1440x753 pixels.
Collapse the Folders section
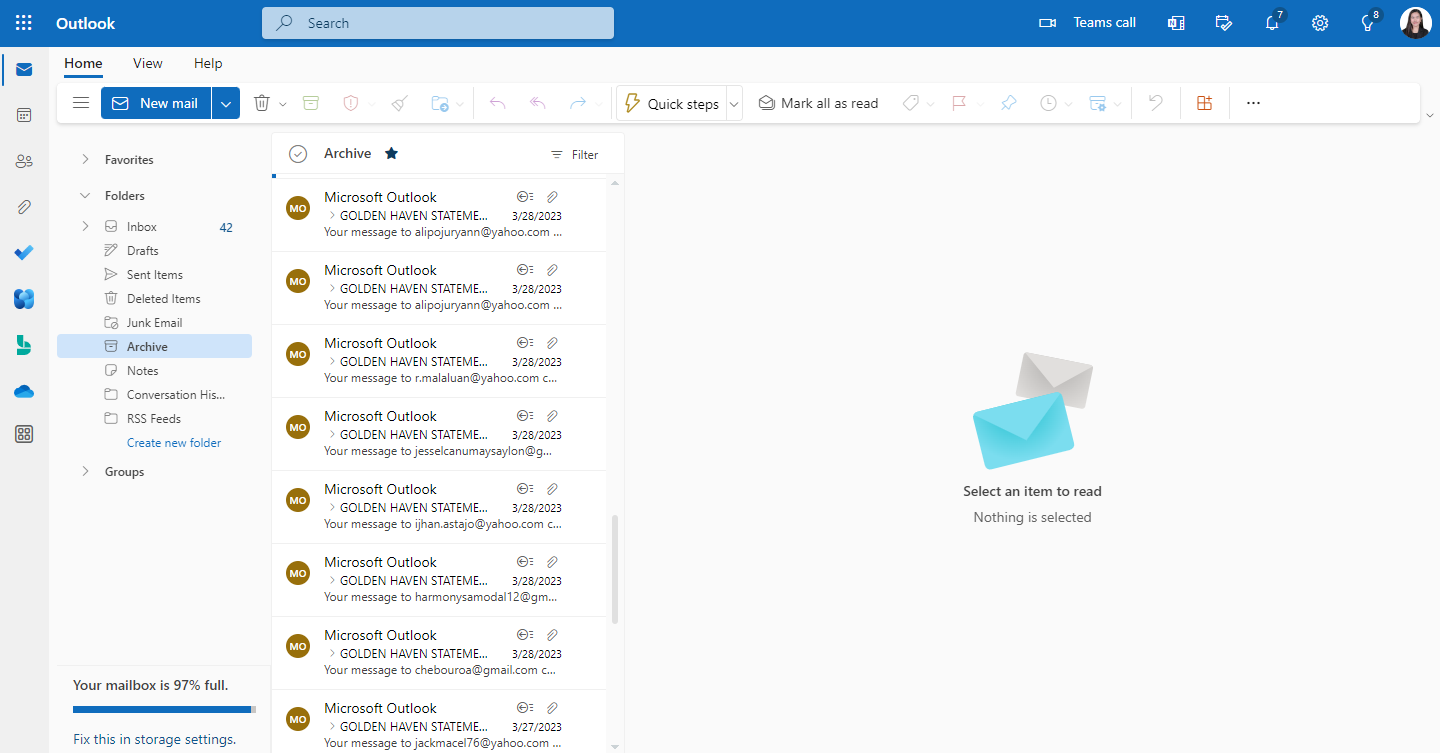[x=85, y=195]
